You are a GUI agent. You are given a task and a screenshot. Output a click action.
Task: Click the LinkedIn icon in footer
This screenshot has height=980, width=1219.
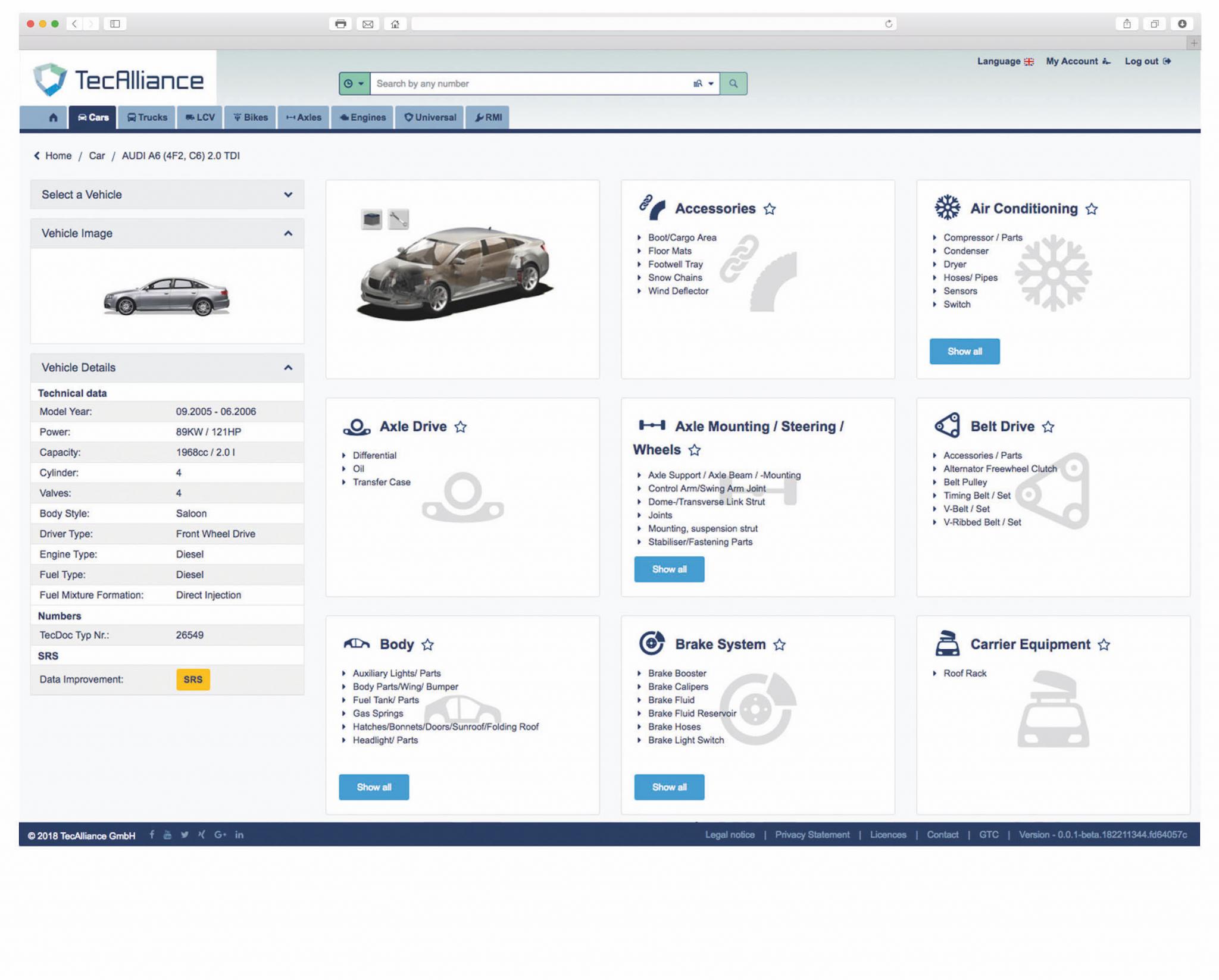(x=239, y=835)
